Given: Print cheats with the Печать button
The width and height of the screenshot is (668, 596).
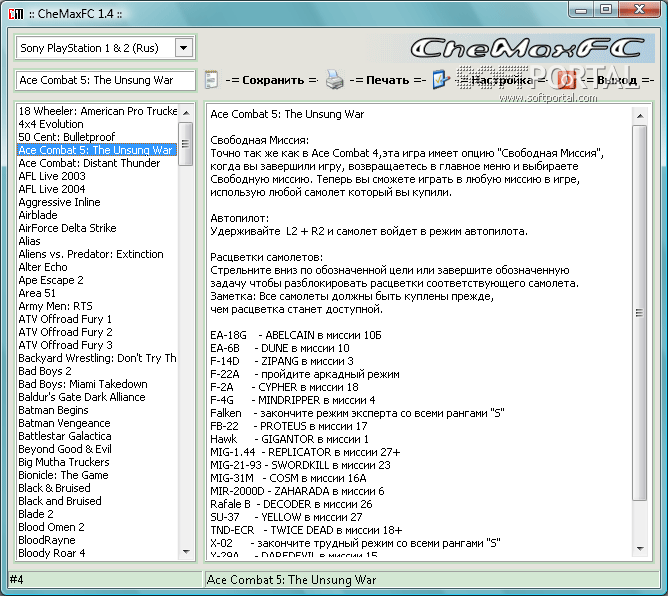Looking at the screenshot, I should click(388, 80).
